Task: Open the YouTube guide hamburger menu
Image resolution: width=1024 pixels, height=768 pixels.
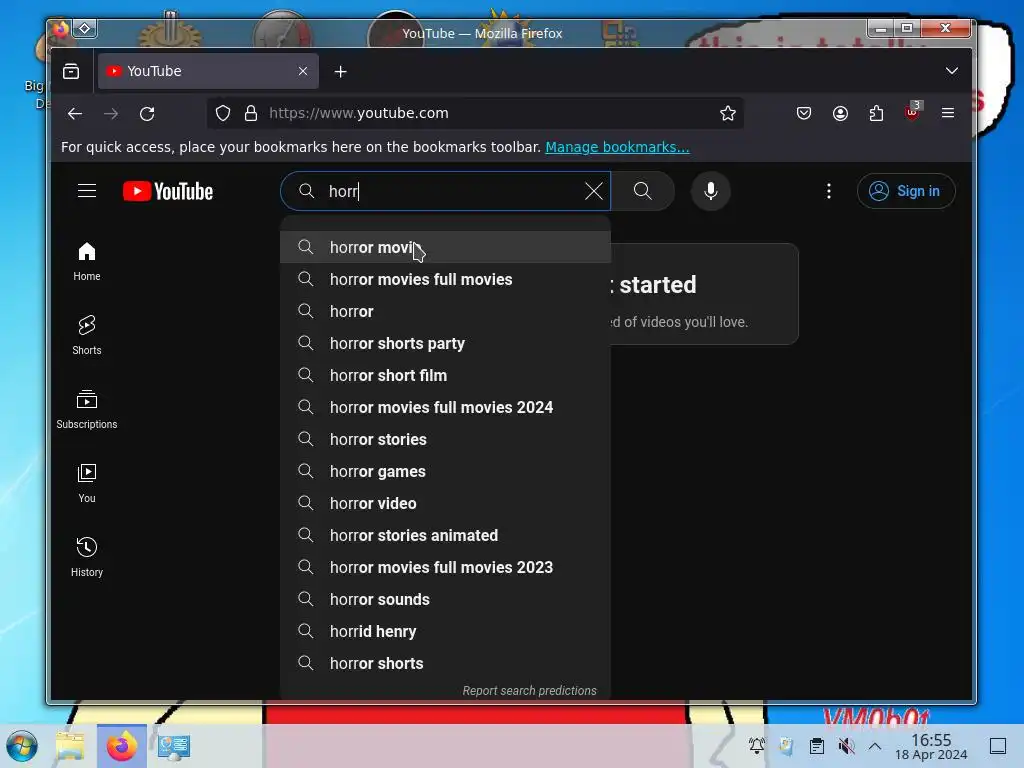Action: pos(87,191)
